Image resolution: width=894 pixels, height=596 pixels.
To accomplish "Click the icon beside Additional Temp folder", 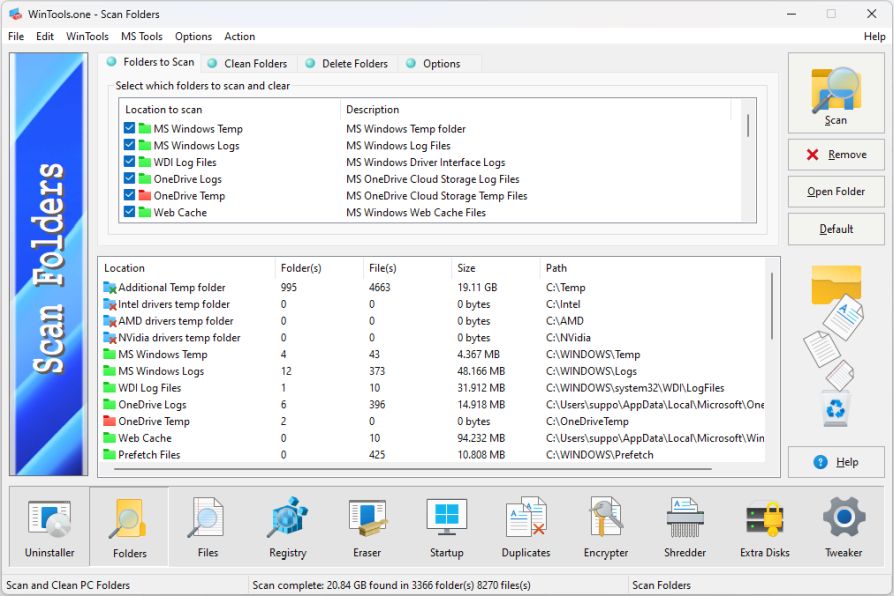I will click(109, 287).
